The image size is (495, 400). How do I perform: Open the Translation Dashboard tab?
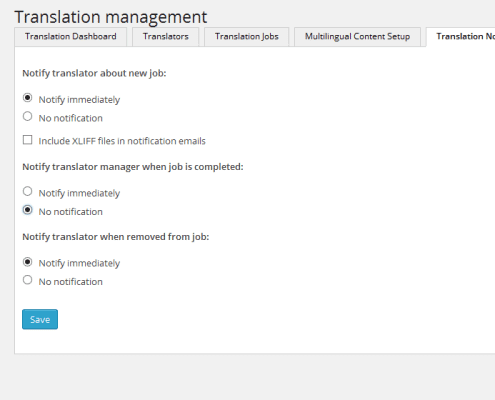tap(71, 36)
